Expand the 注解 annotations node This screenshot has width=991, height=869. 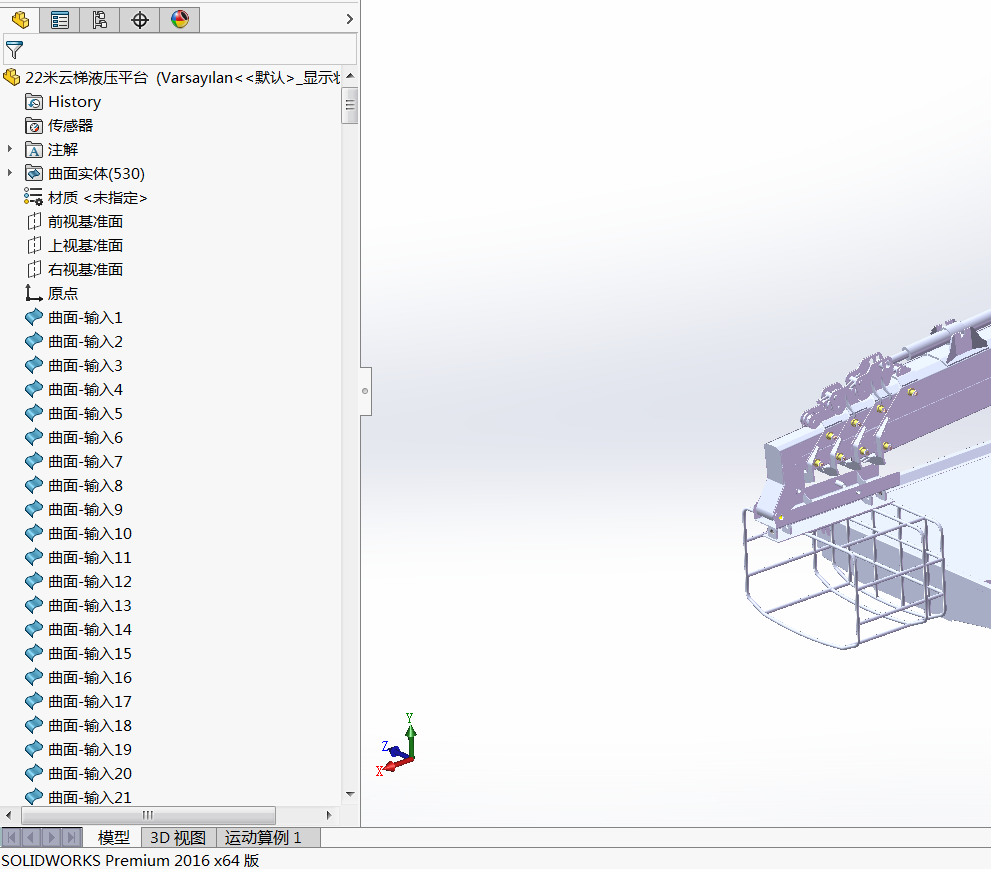(10, 149)
